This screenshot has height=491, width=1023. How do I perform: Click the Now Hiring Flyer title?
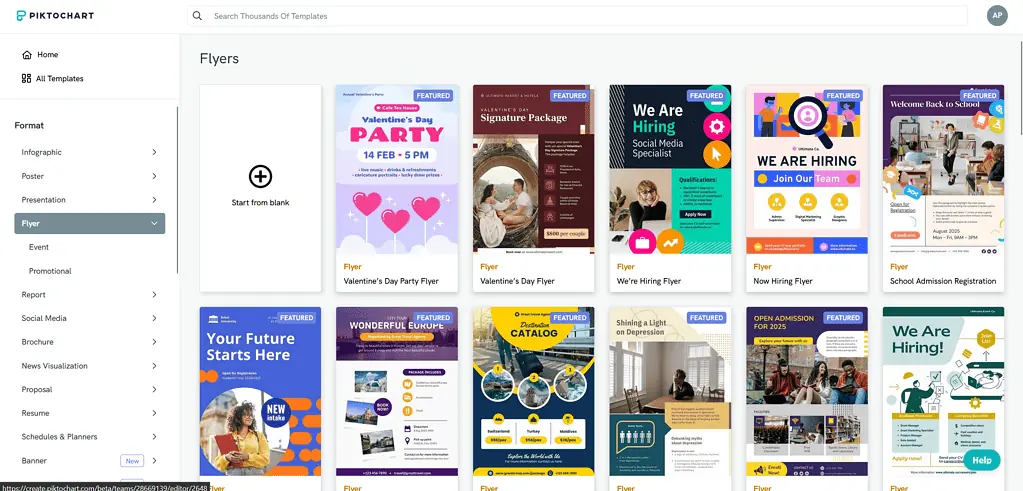[x=784, y=281]
